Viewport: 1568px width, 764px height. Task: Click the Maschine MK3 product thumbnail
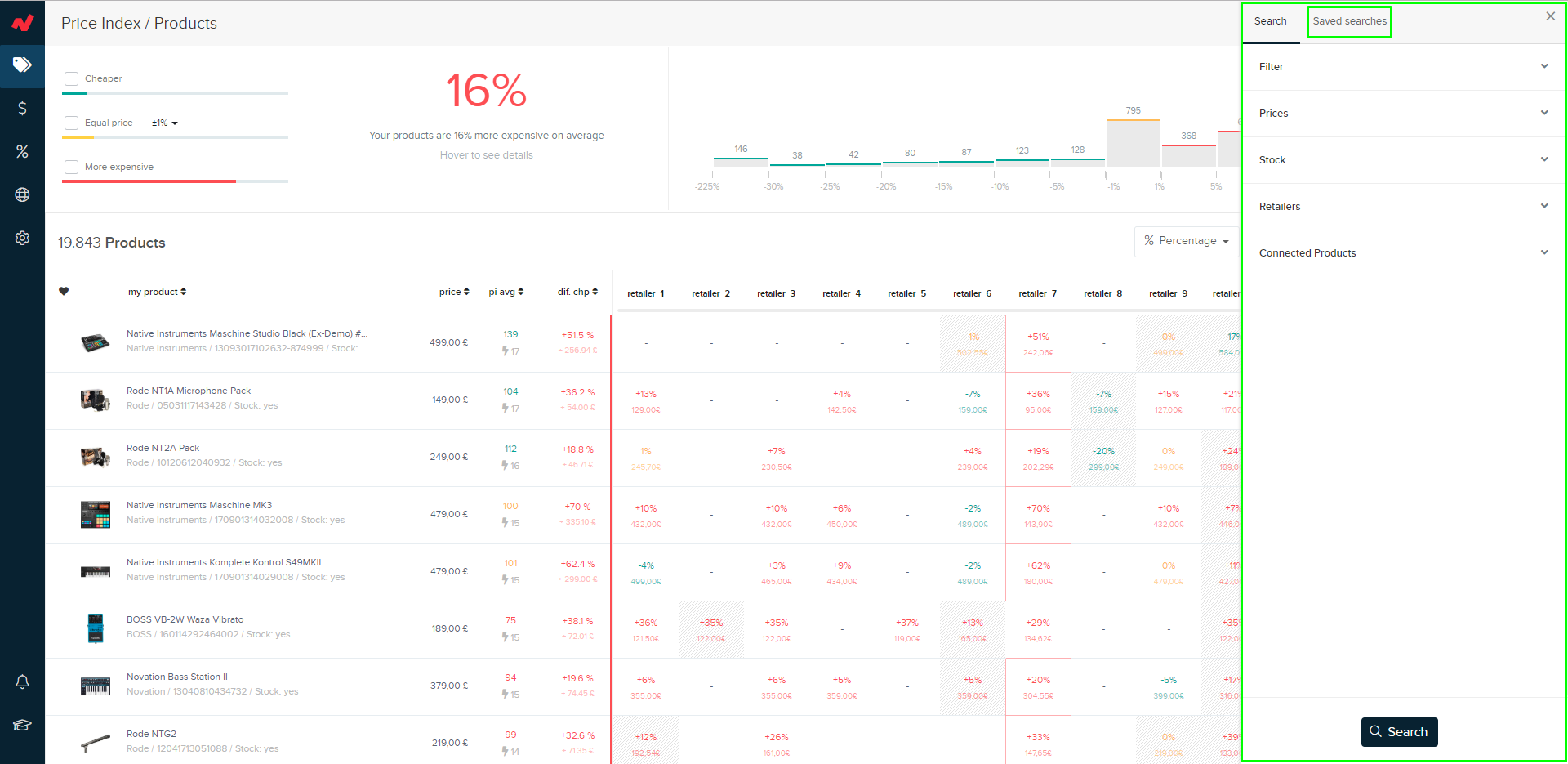(x=96, y=515)
